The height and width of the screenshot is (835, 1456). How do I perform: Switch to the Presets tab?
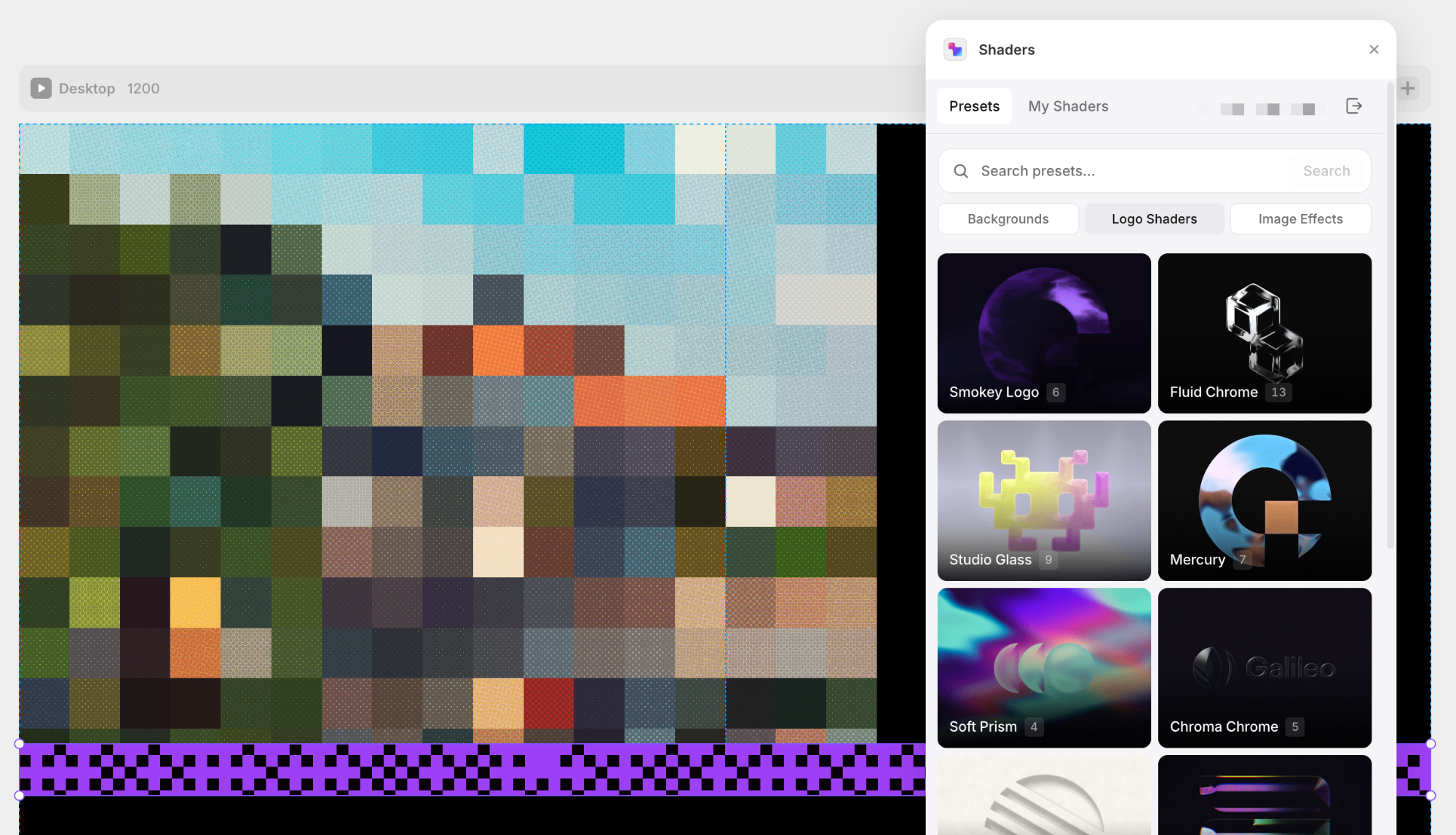tap(974, 106)
